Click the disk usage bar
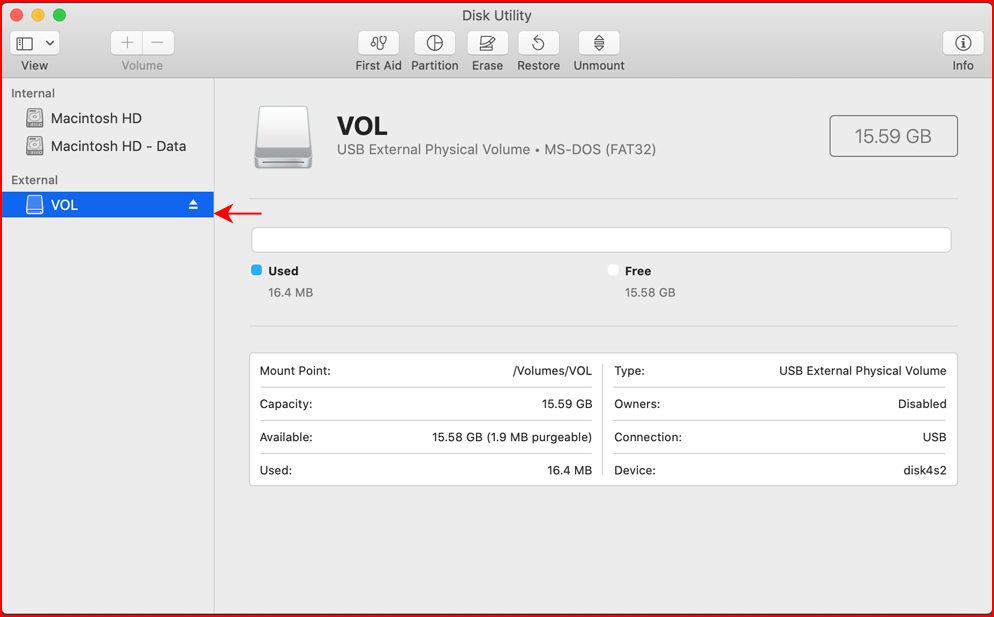The height and width of the screenshot is (617, 994). click(x=601, y=240)
